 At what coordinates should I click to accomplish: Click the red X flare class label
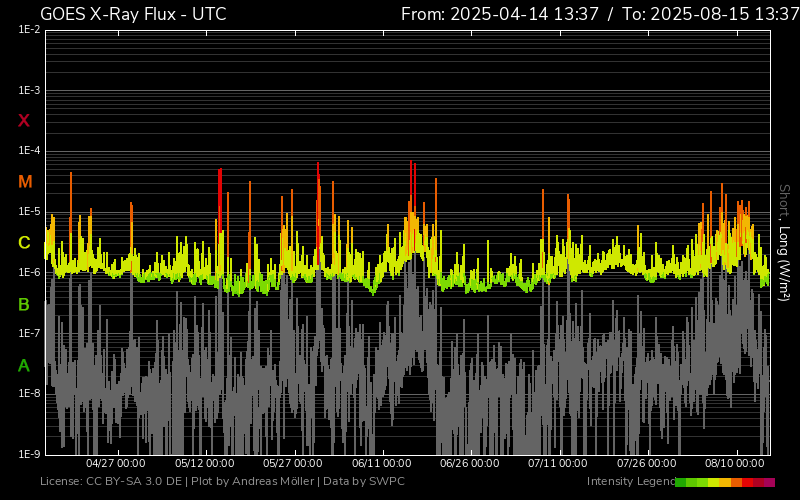(24, 121)
